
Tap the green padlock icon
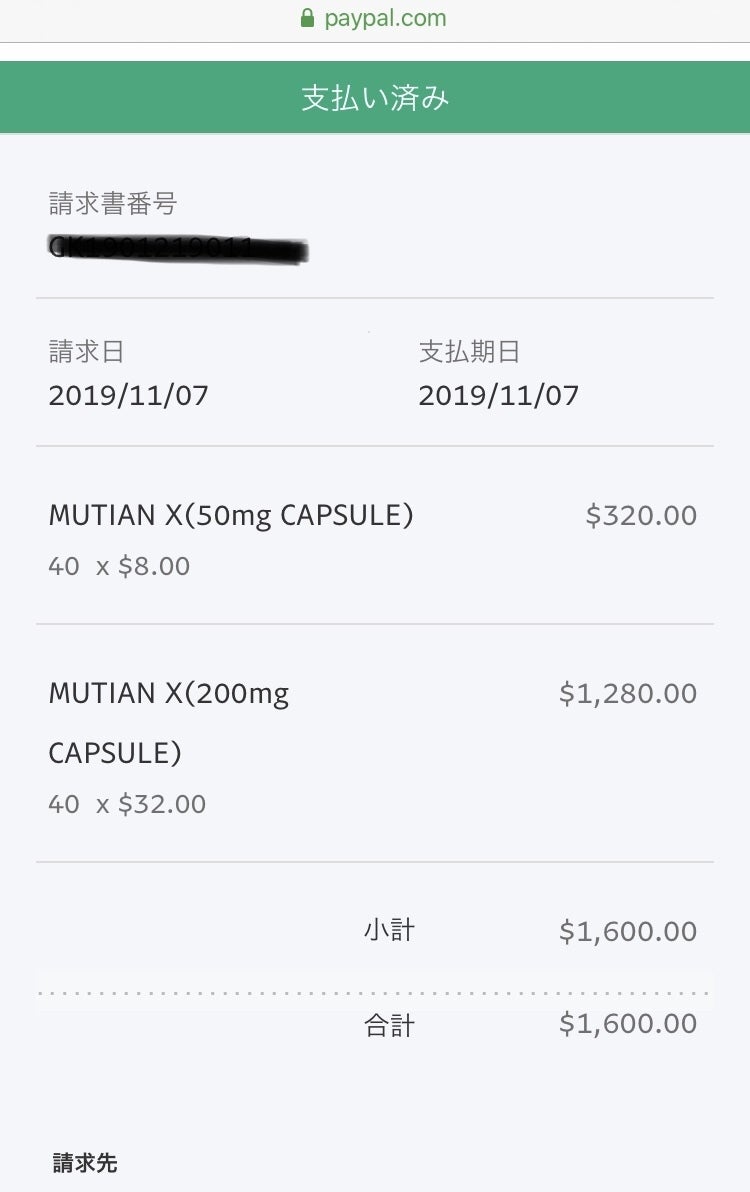308,18
